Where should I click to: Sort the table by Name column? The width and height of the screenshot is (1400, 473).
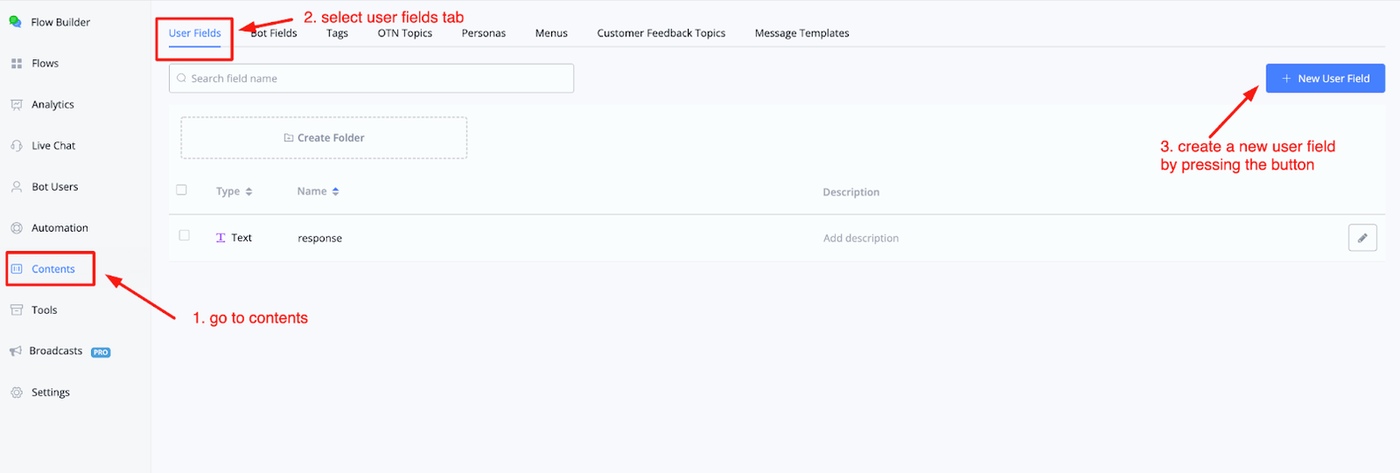tap(335, 192)
